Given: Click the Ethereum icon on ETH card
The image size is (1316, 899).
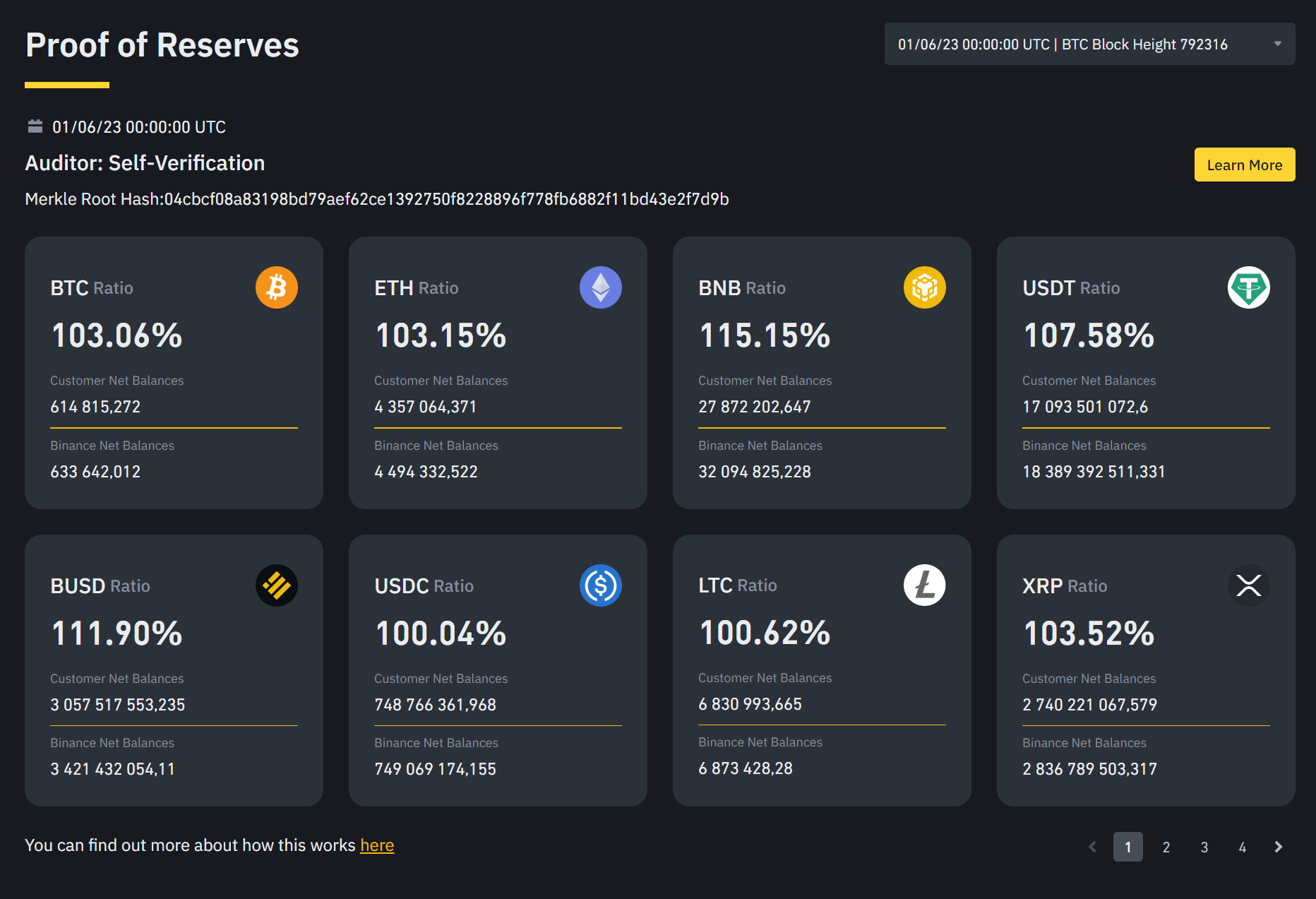Looking at the screenshot, I should coord(600,287).
